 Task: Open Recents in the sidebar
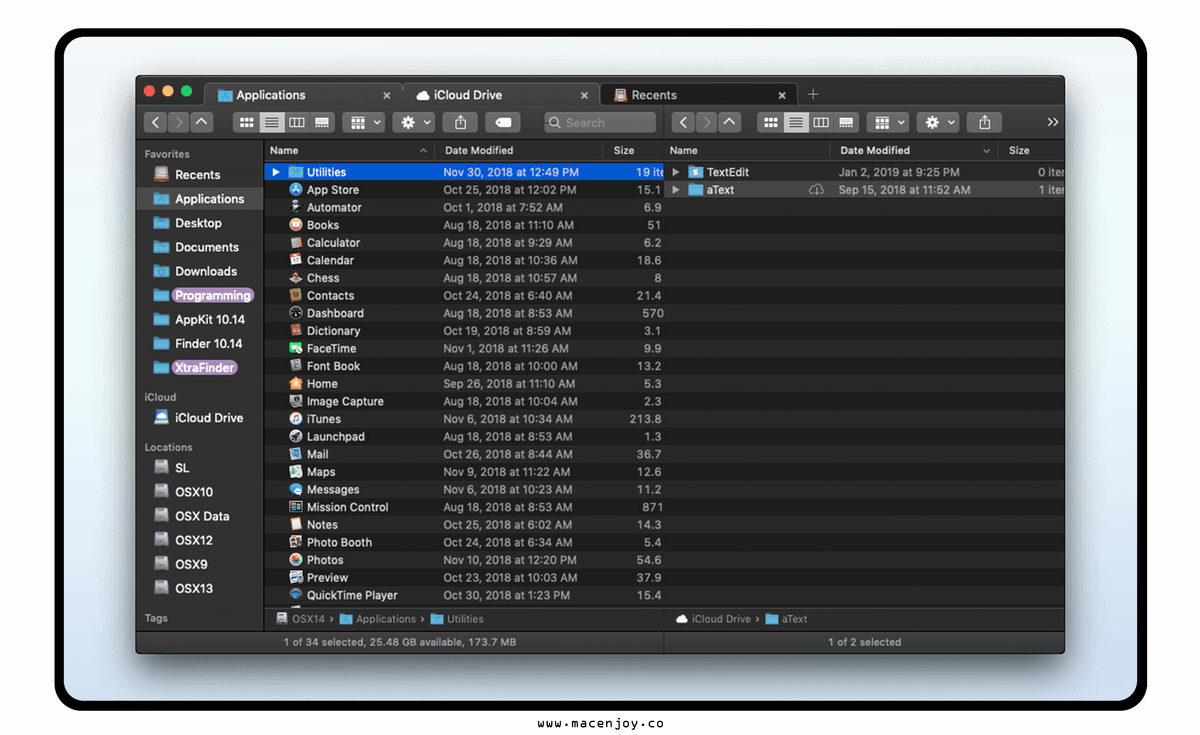pos(197,175)
